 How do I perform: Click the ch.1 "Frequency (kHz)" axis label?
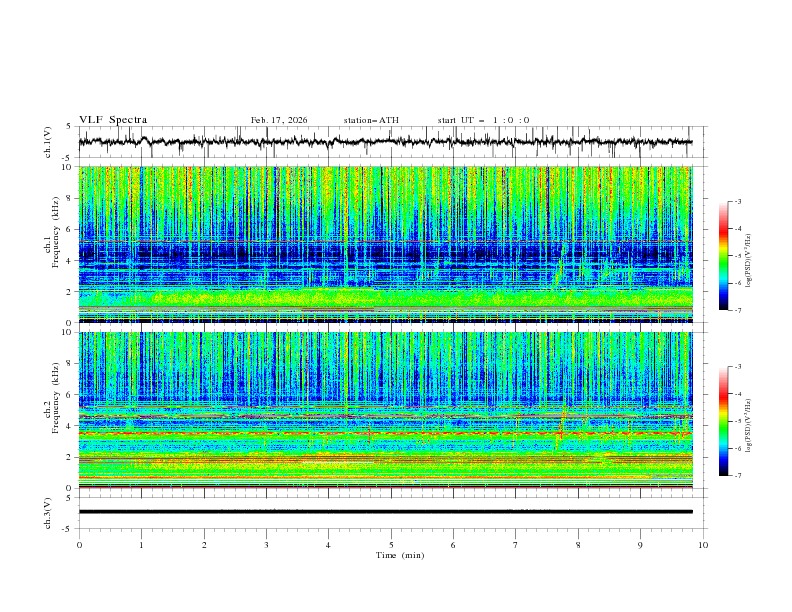[x=56, y=232]
